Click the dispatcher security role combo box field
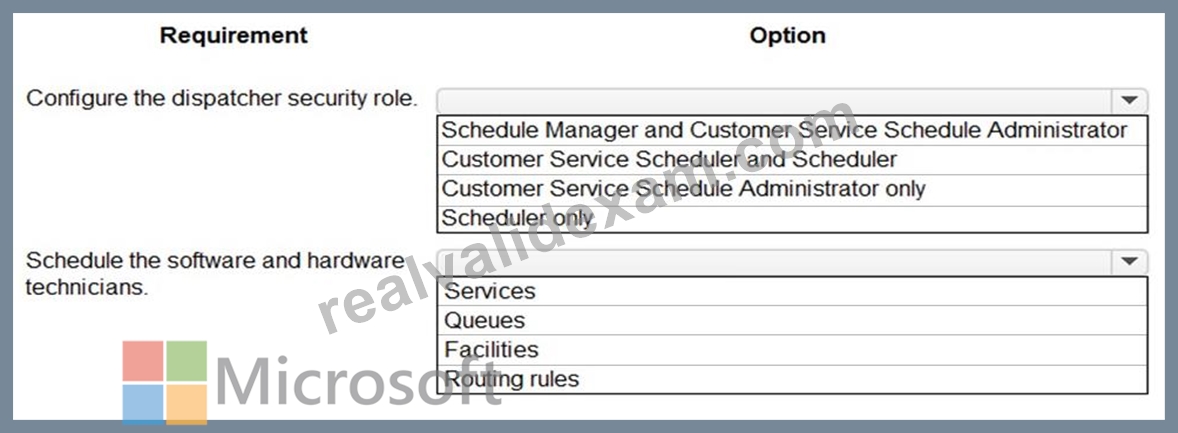Image resolution: width=1178 pixels, height=433 pixels. tap(792, 100)
